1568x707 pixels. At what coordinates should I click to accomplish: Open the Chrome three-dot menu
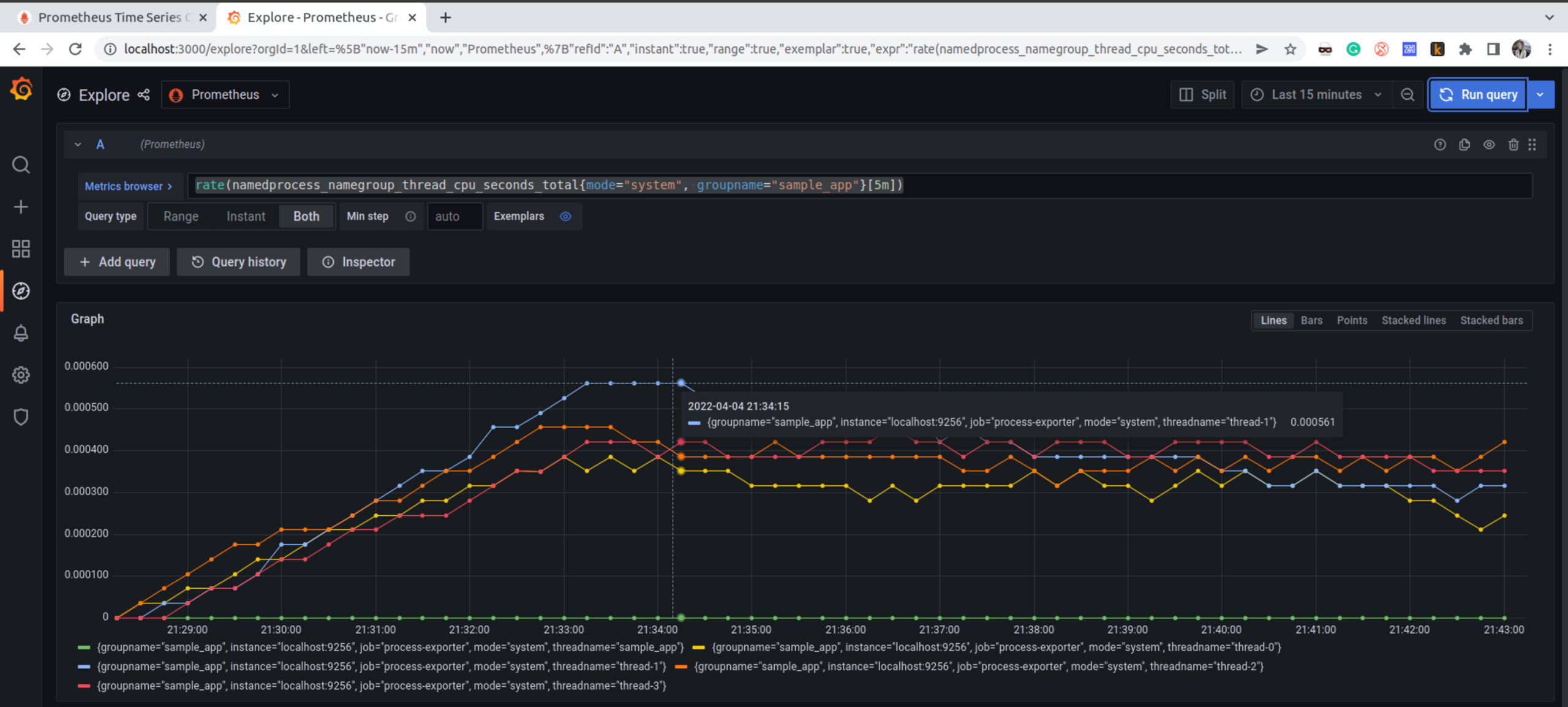pyautogui.click(x=1550, y=49)
